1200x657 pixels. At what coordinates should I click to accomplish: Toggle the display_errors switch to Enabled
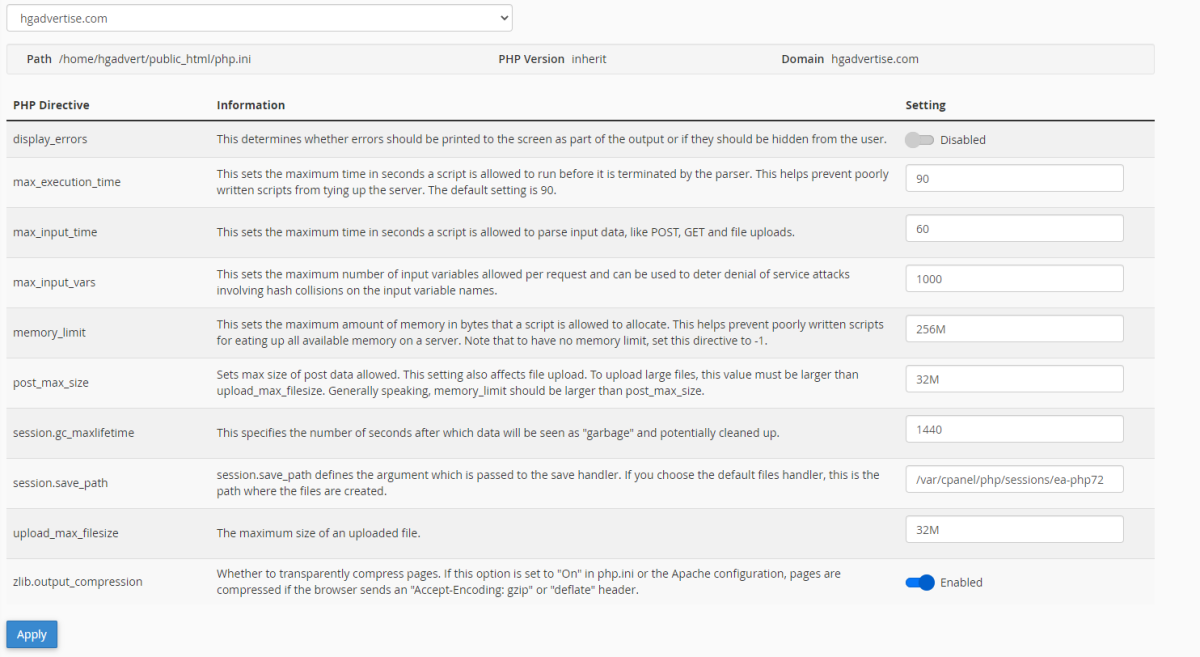(918, 140)
